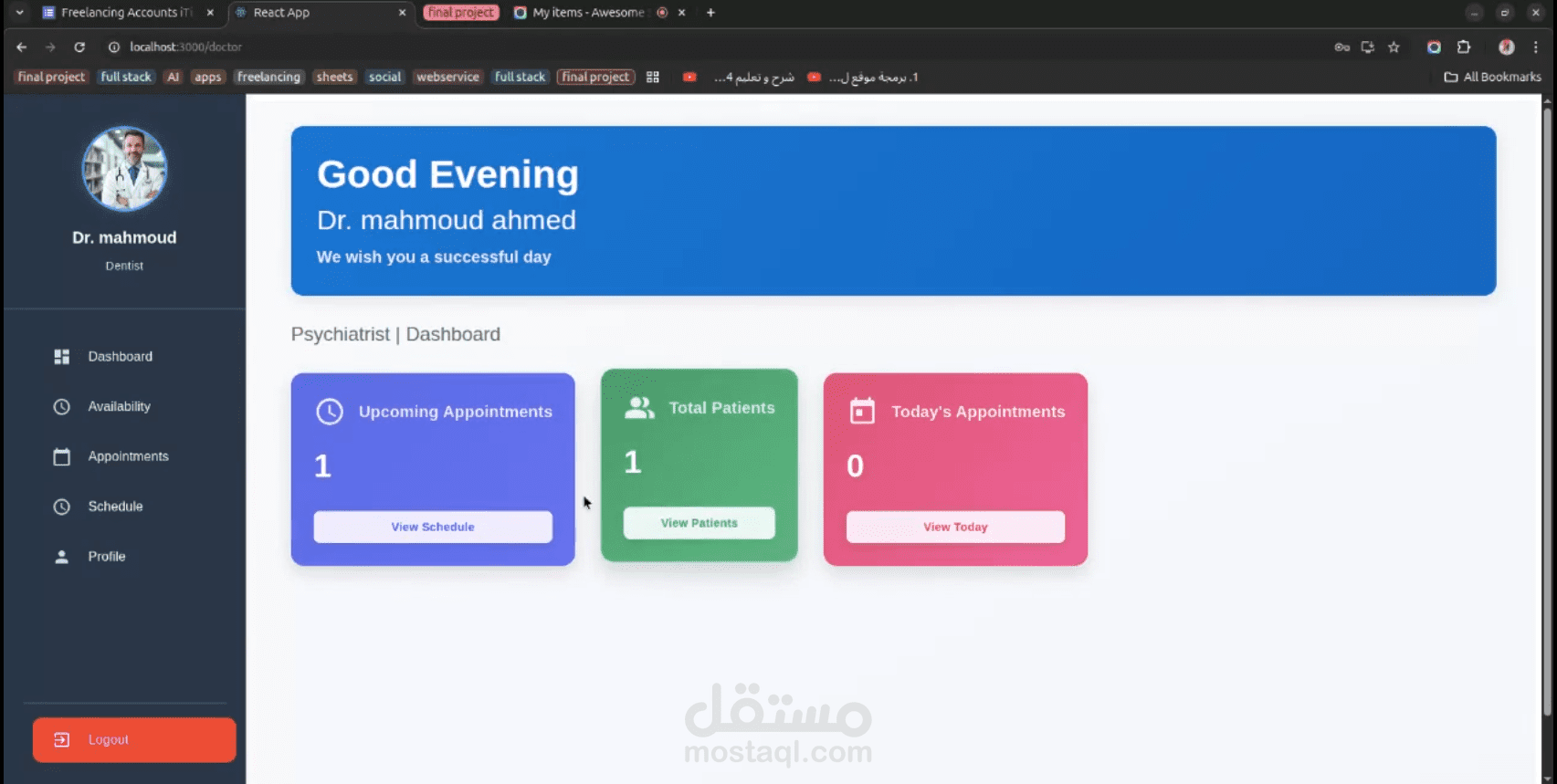Click the 'Dr. mahmoud ahmed' banner text
Viewport: 1557px width, 784px height.
tap(447, 220)
